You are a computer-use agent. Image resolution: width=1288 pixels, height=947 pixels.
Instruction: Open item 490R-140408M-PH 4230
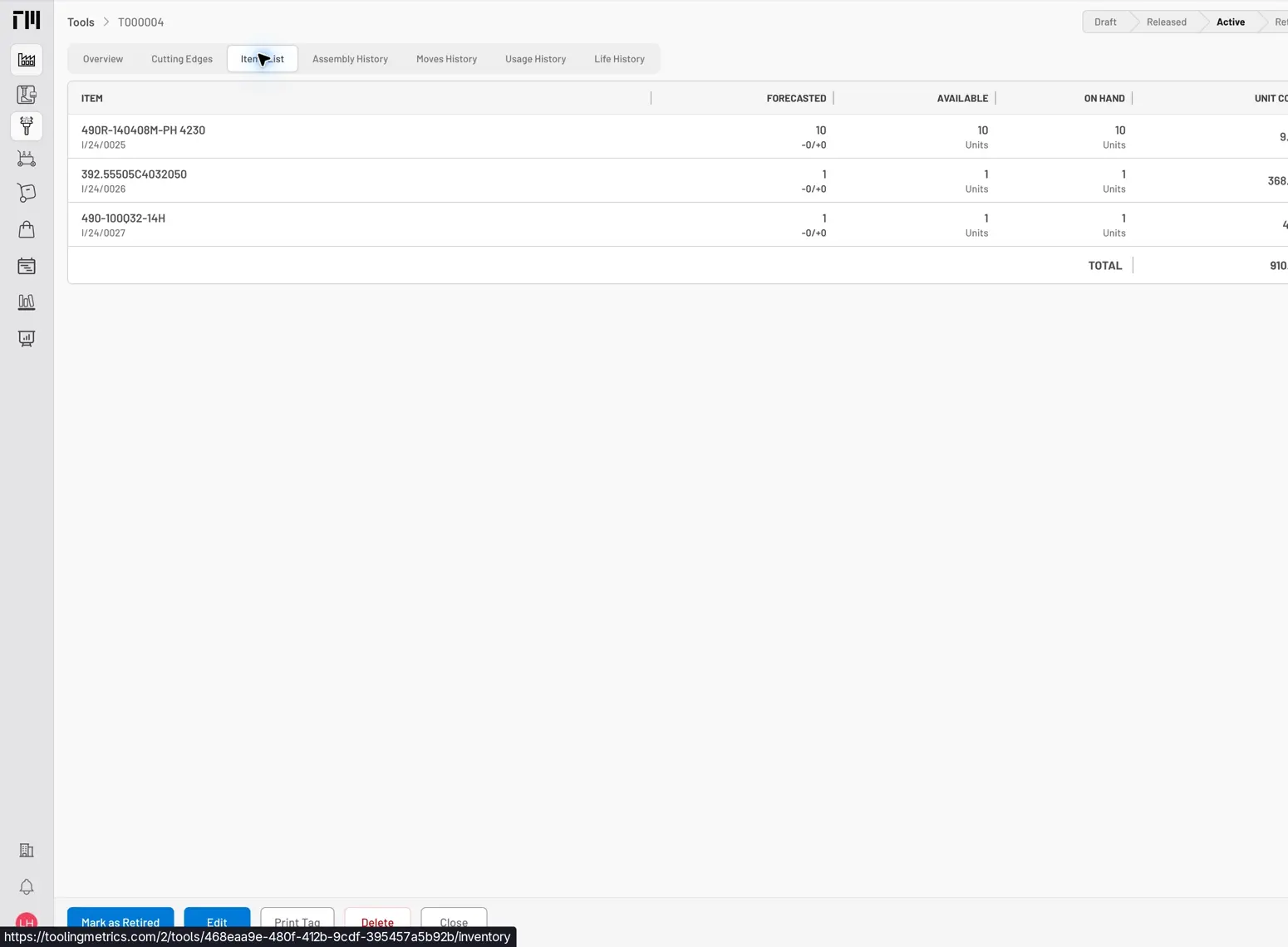tap(143, 130)
